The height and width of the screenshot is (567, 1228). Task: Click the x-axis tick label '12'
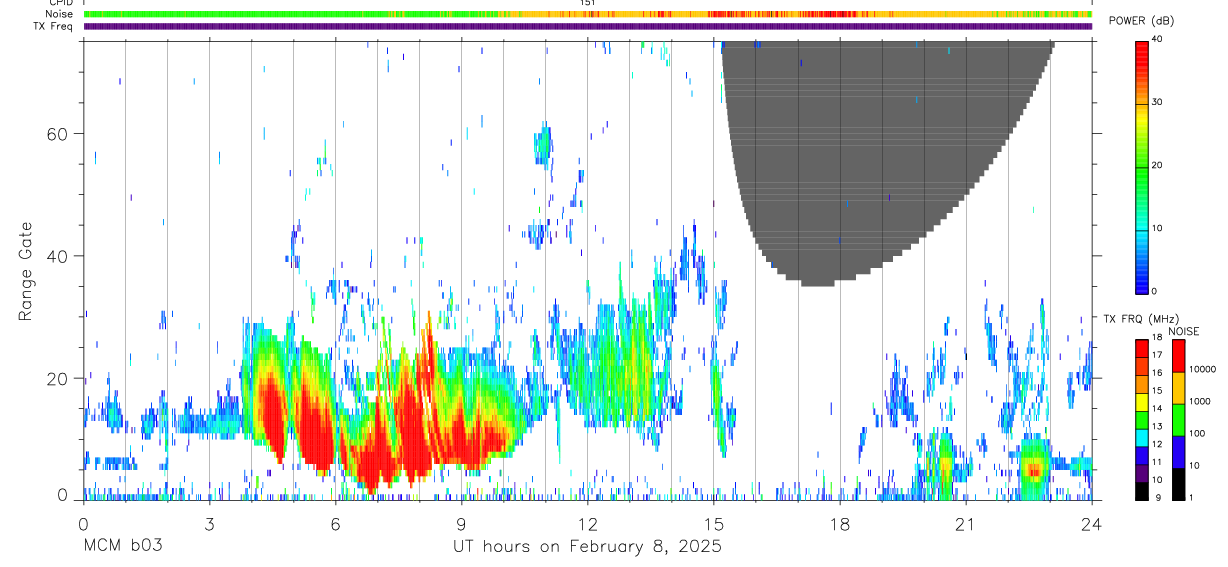click(x=588, y=524)
